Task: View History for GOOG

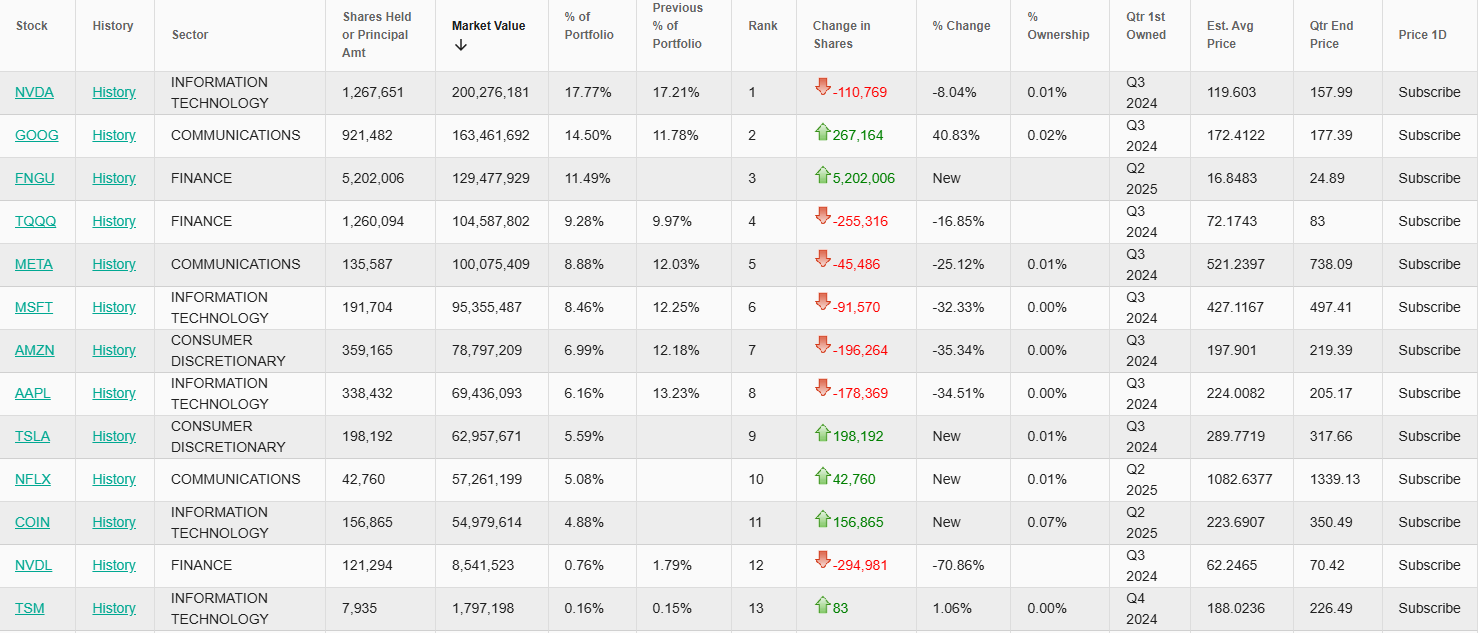Action: coord(114,135)
